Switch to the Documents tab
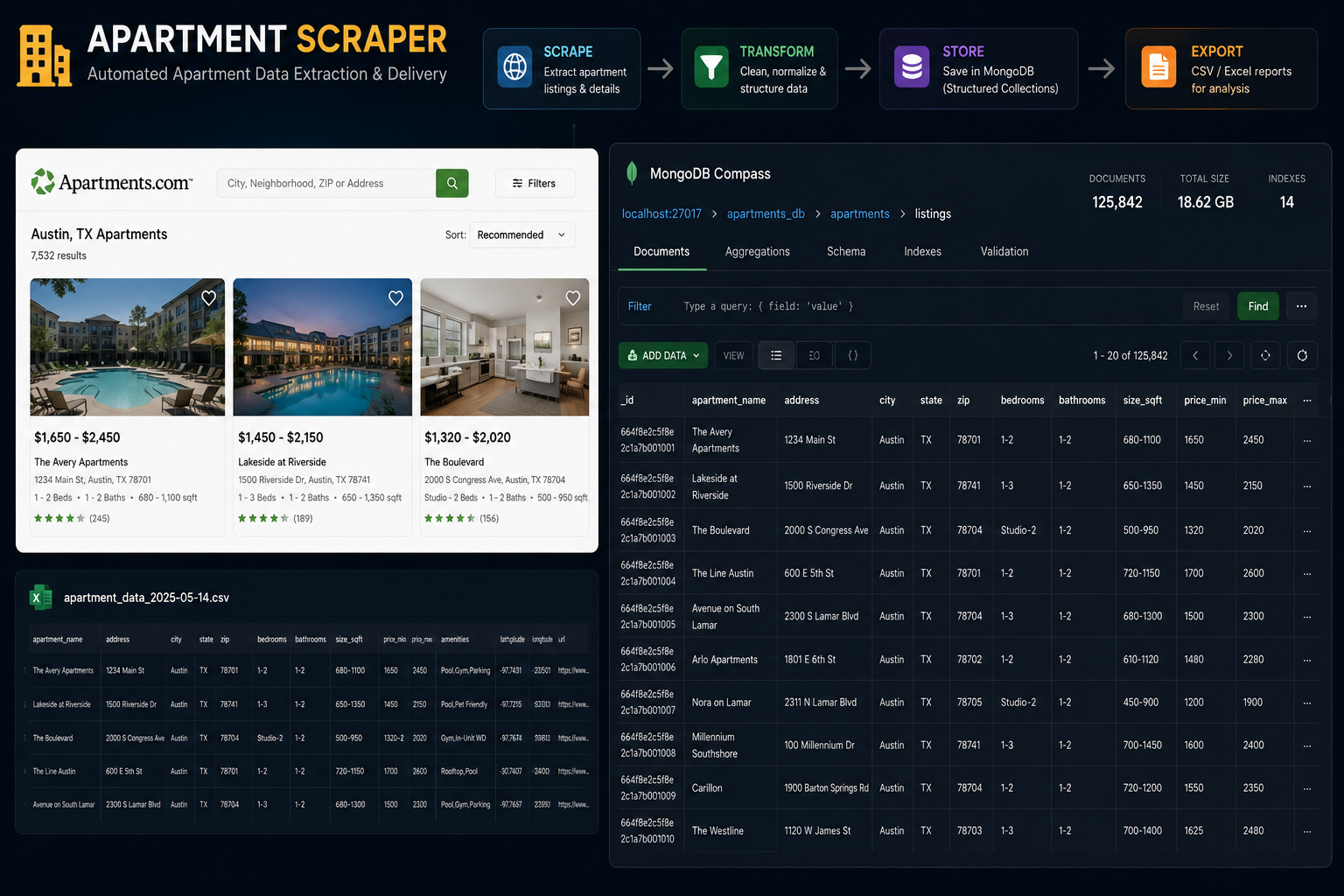Viewport: 1344px width, 896px height. point(661,252)
